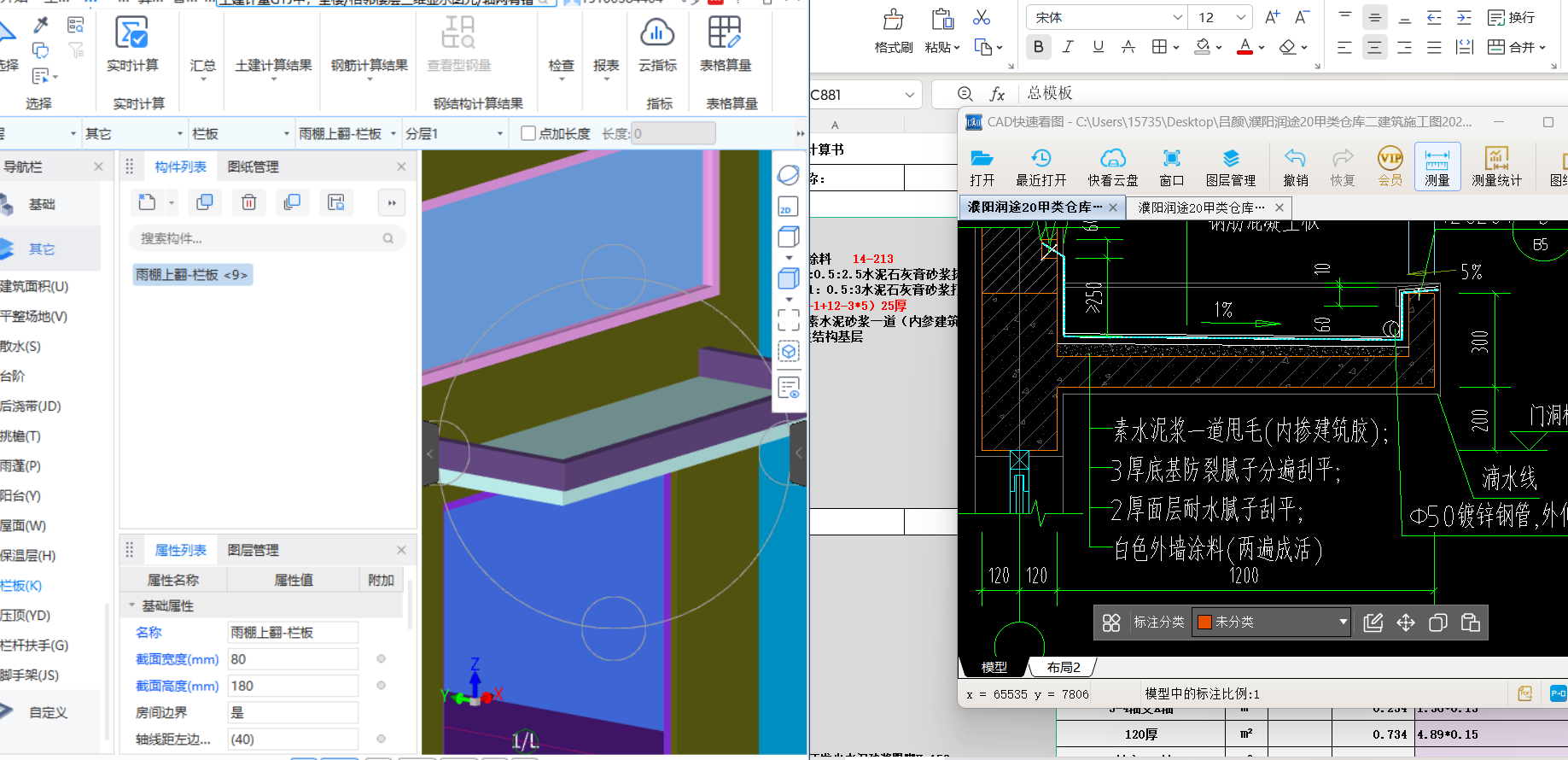Open 土建计算结果 civil calculation results
This screenshot has width=1568, height=760.
273,66
